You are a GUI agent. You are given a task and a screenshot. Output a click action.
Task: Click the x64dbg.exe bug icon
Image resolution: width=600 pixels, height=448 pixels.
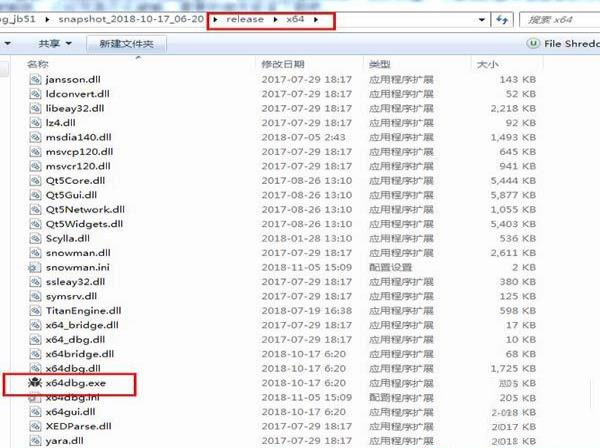35,383
